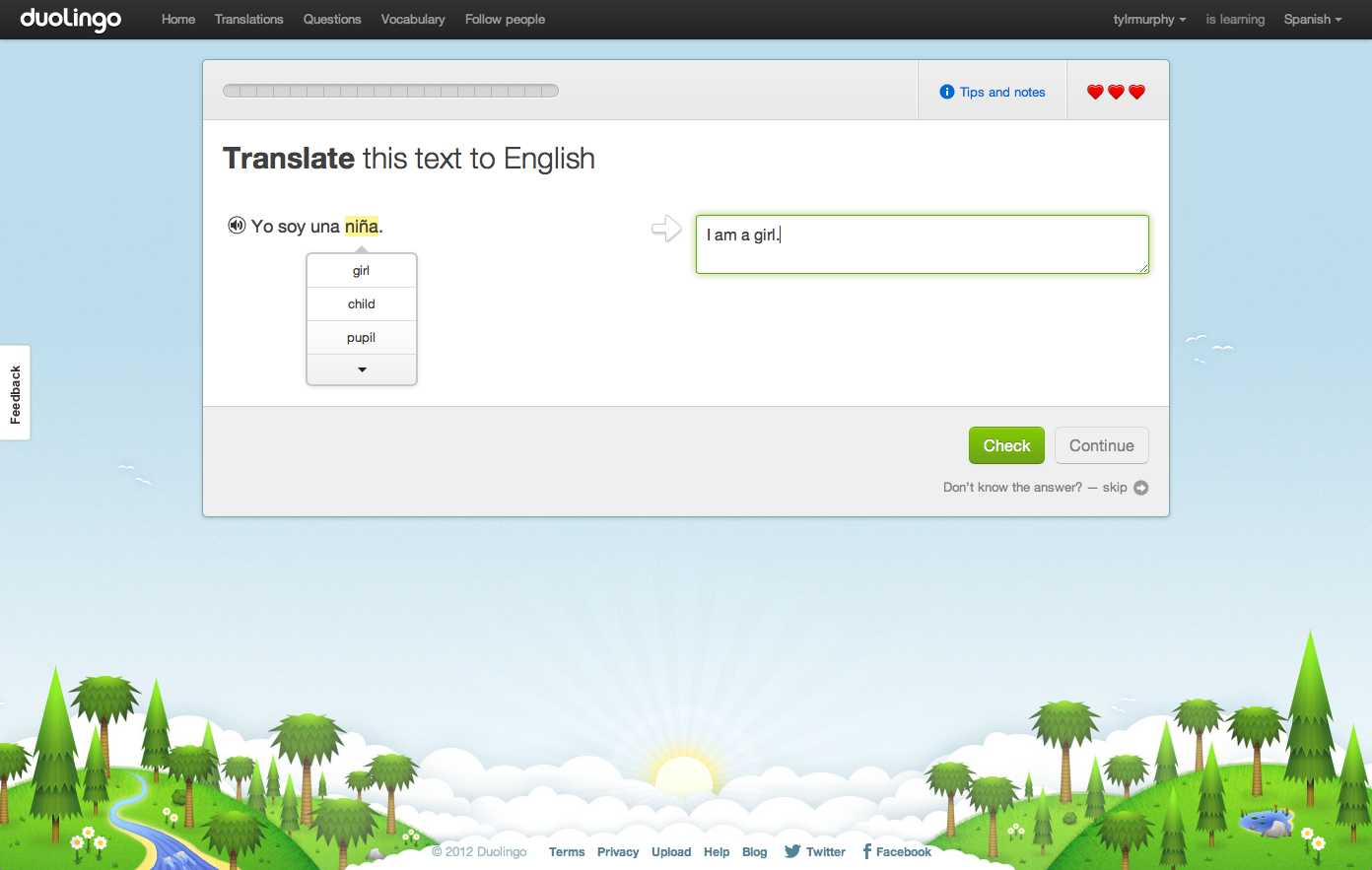Play audio with the speaker icon

237,226
